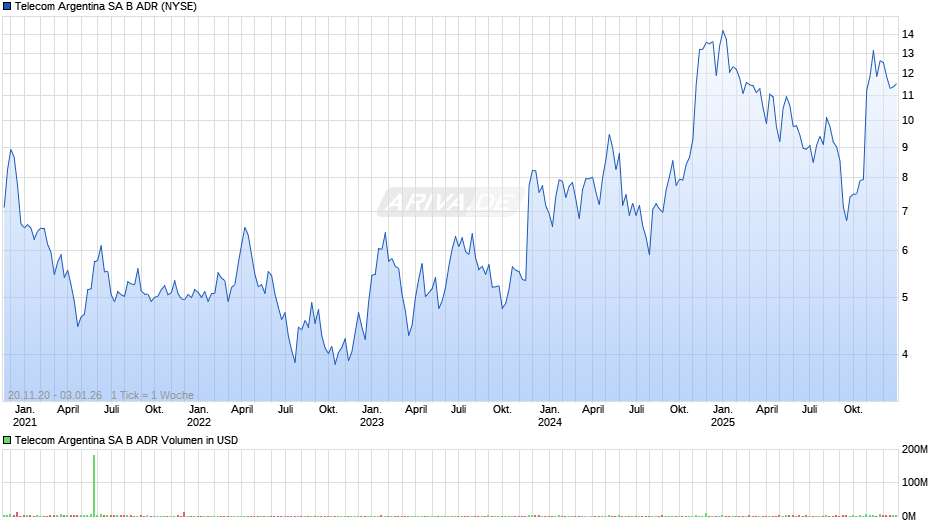Viewport: 940px width, 526px height.
Task: Click the x-axis label Jan. 2023
Action: 372,416
